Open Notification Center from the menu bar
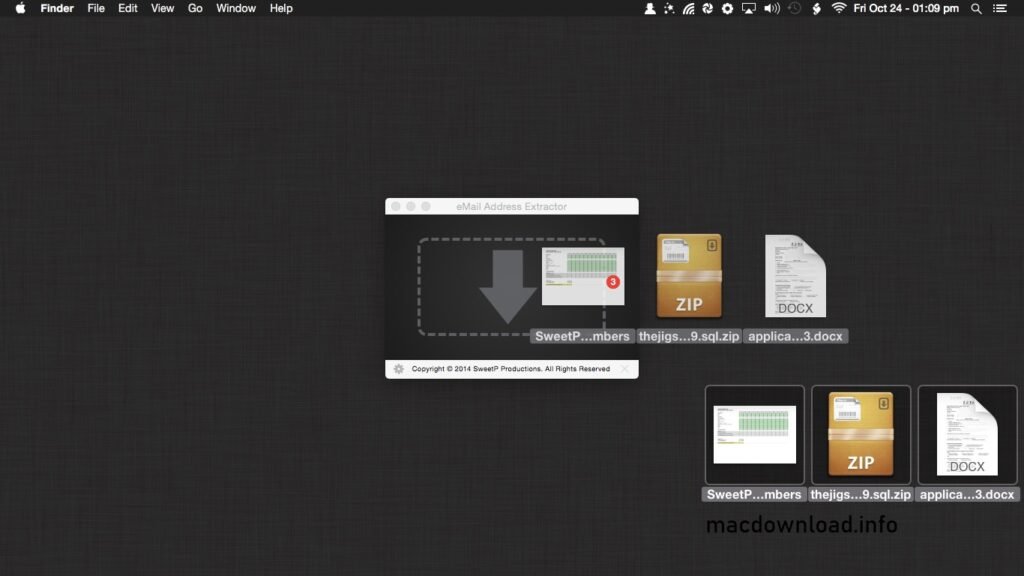This screenshot has width=1024, height=576. [1000, 9]
